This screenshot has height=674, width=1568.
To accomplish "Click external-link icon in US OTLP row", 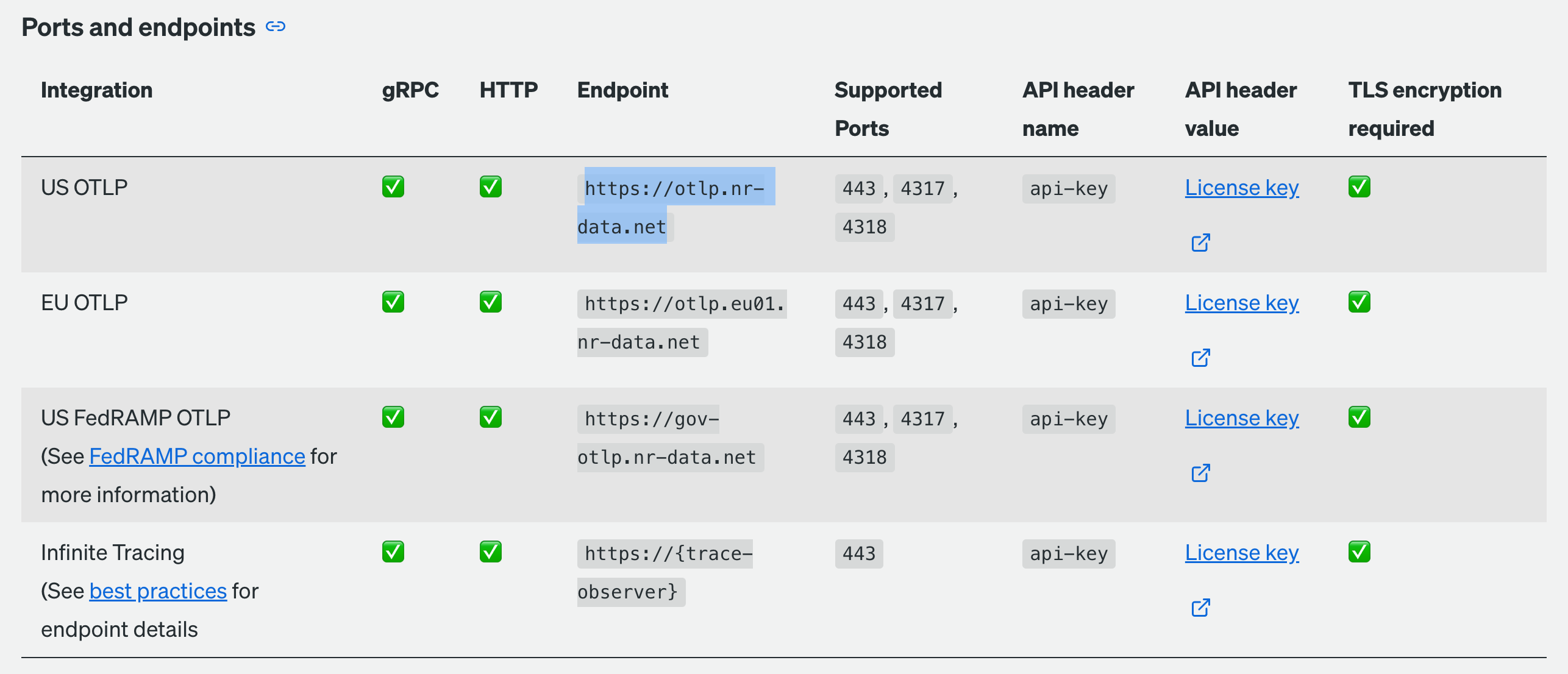I will 1200,243.
